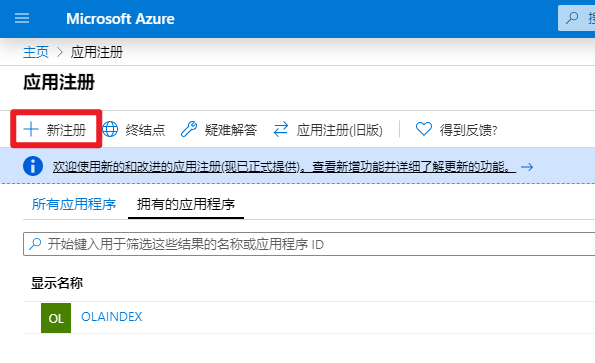This screenshot has width=595, height=363.
Task: Open 疑难解答 troubleshooting
Action: point(231,130)
